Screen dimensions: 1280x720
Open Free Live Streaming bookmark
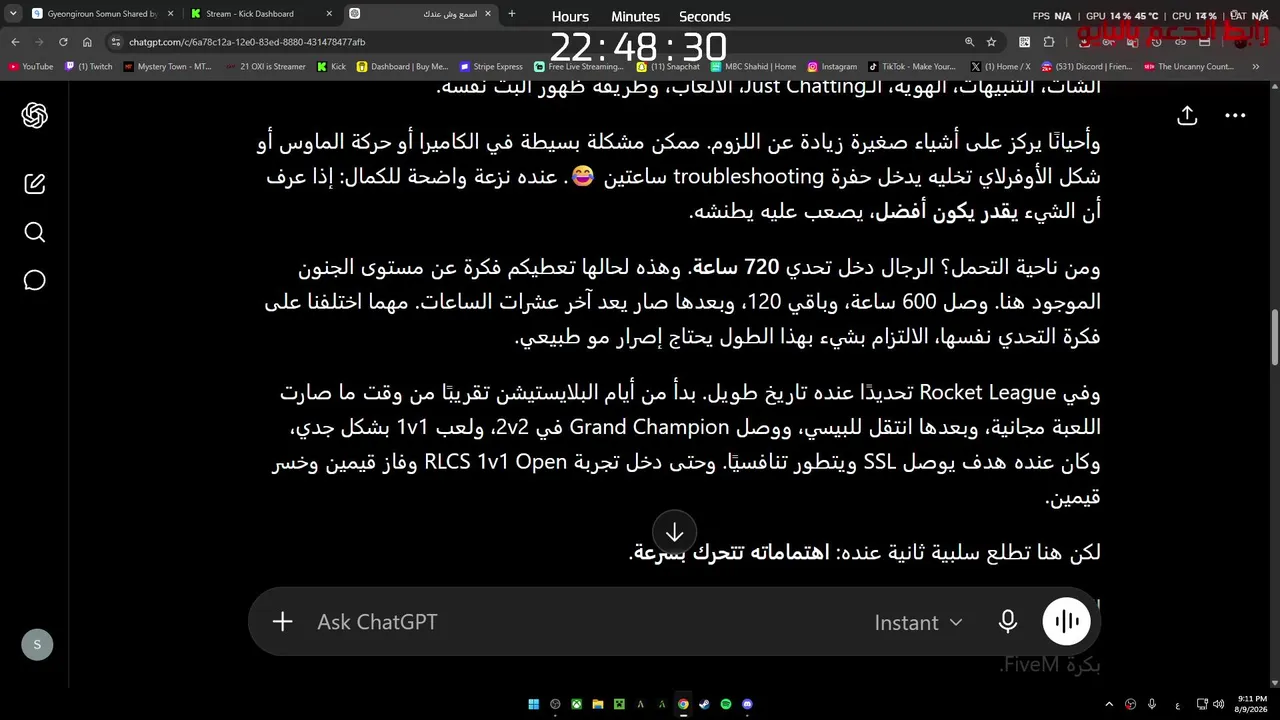click(579, 67)
